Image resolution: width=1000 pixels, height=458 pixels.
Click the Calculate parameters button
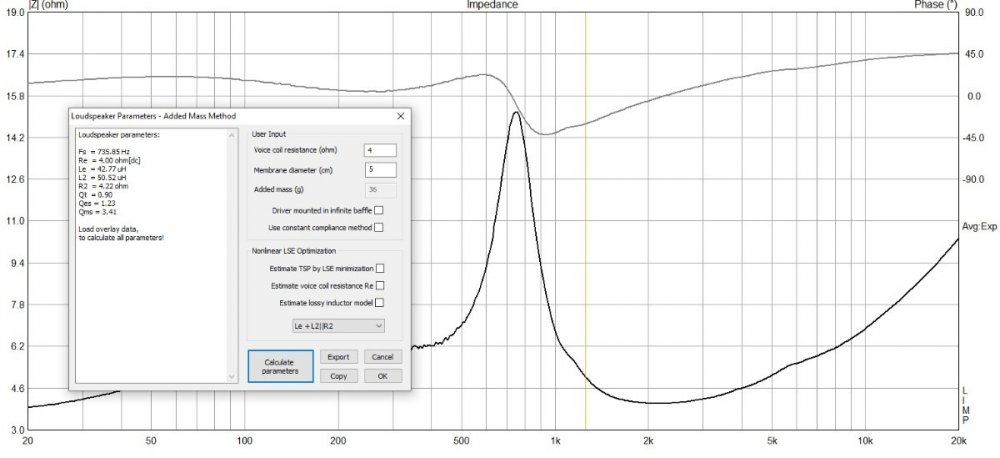pos(280,365)
